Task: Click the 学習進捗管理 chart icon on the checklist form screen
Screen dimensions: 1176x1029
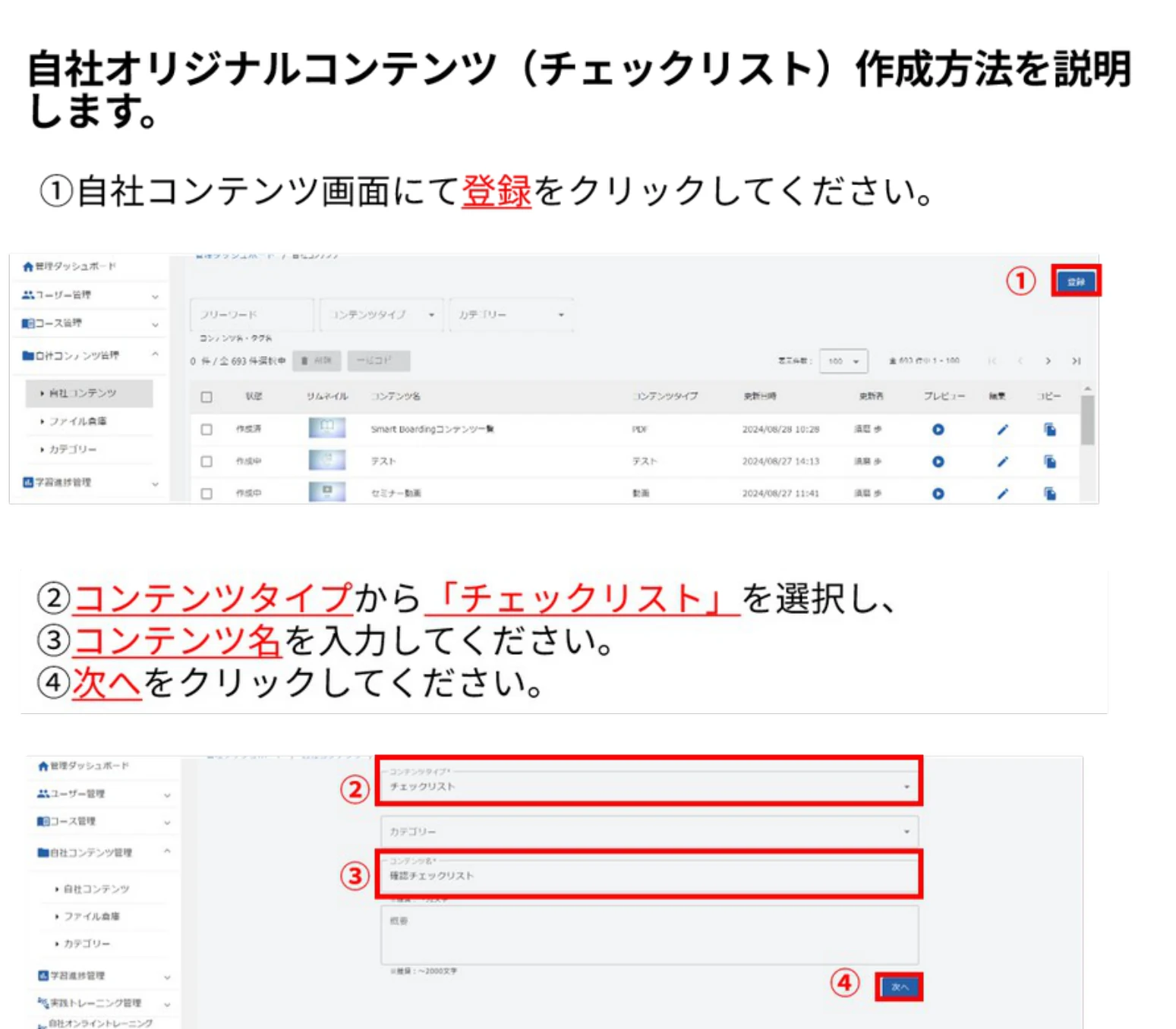Action: 43,975
